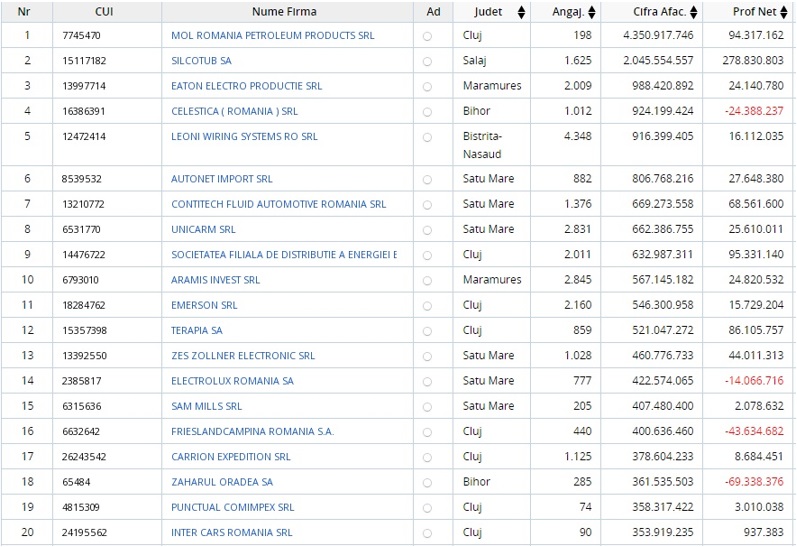This screenshot has height=547, width=797.
Task: Open CELESTICA ( ROMANIA ) SRL link
Action: [x=234, y=111]
